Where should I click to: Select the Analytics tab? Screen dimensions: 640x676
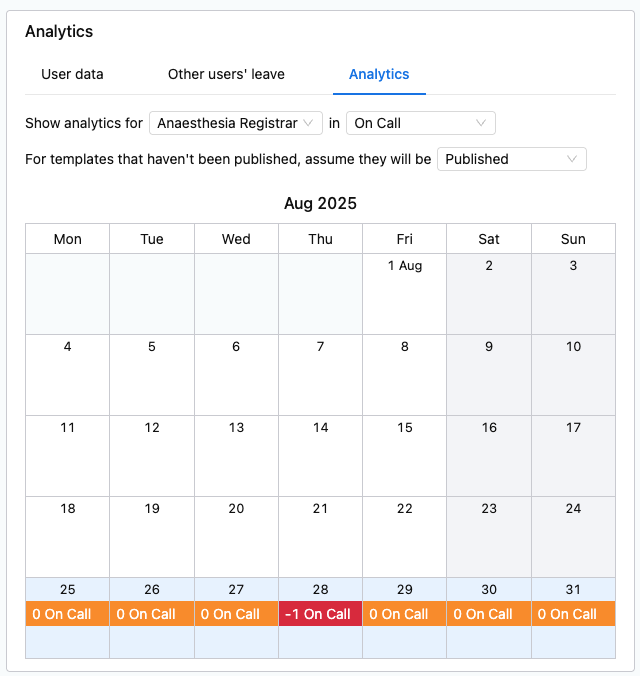tap(379, 74)
